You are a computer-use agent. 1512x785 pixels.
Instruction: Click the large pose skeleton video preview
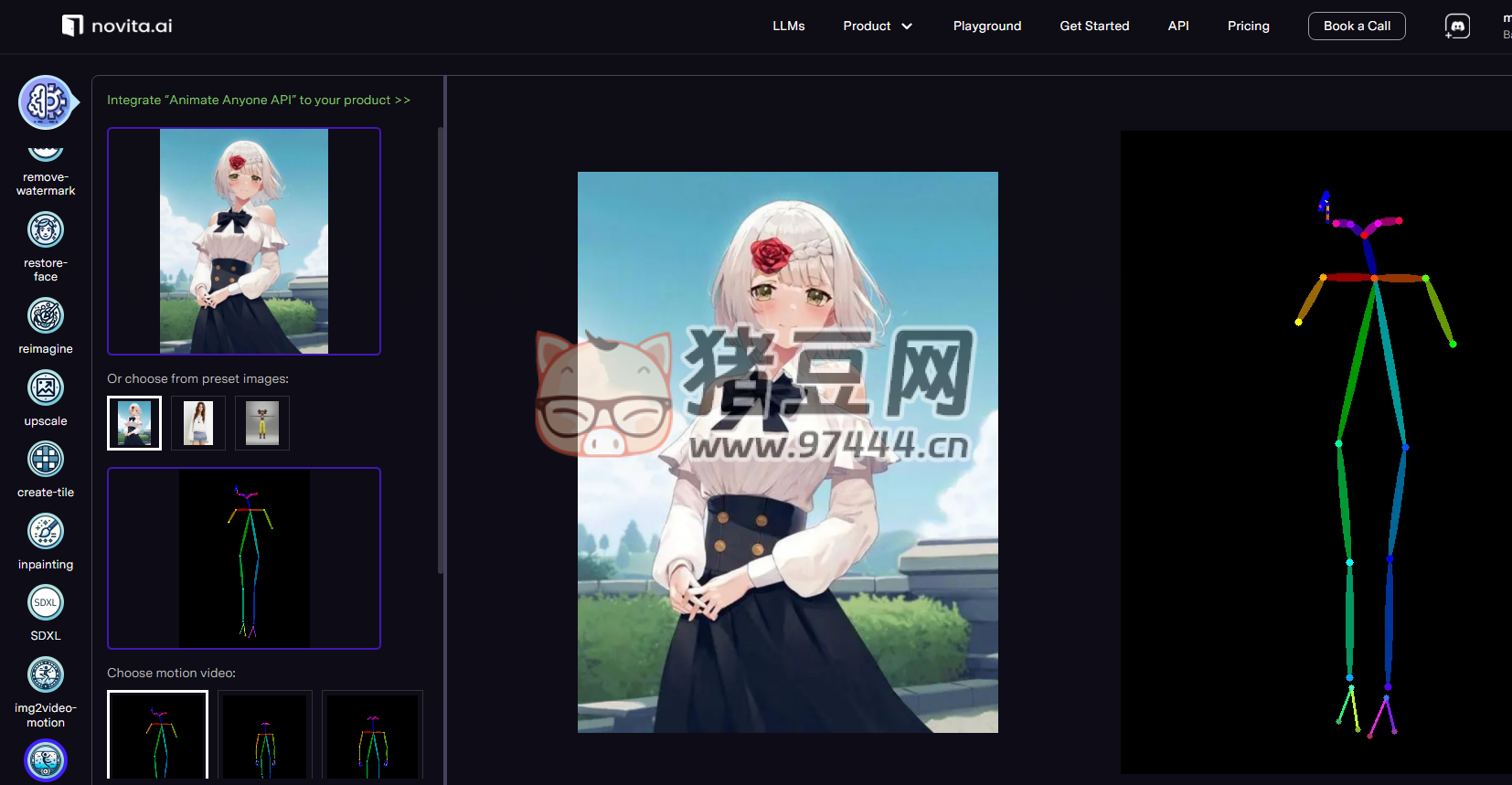1316,452
